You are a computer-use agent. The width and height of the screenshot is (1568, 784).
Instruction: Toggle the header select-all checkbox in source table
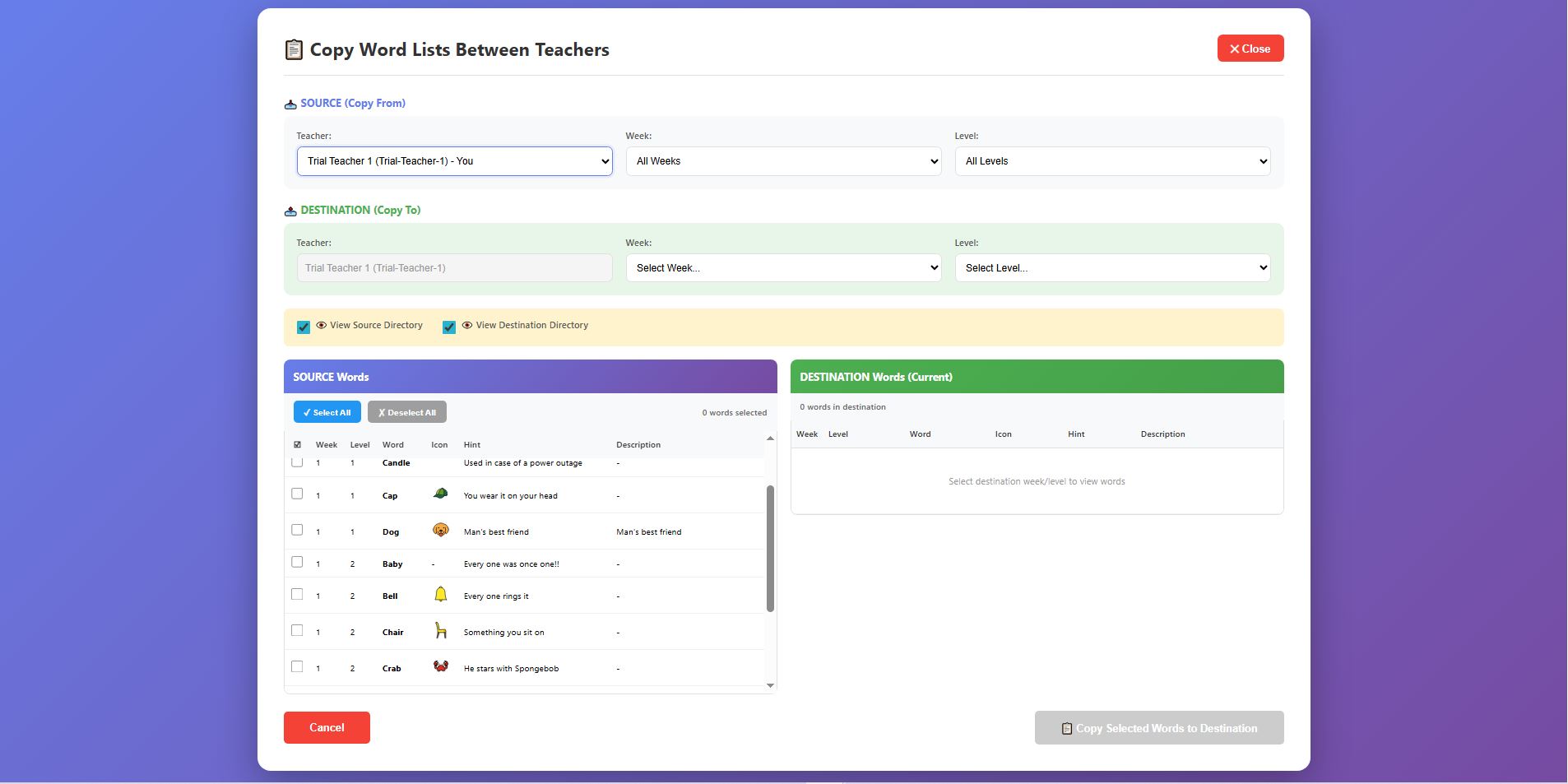(x=297, y=445)
